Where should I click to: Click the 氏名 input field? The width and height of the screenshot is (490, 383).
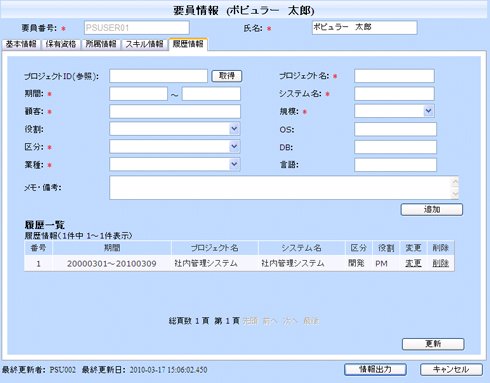coord(364,28)
